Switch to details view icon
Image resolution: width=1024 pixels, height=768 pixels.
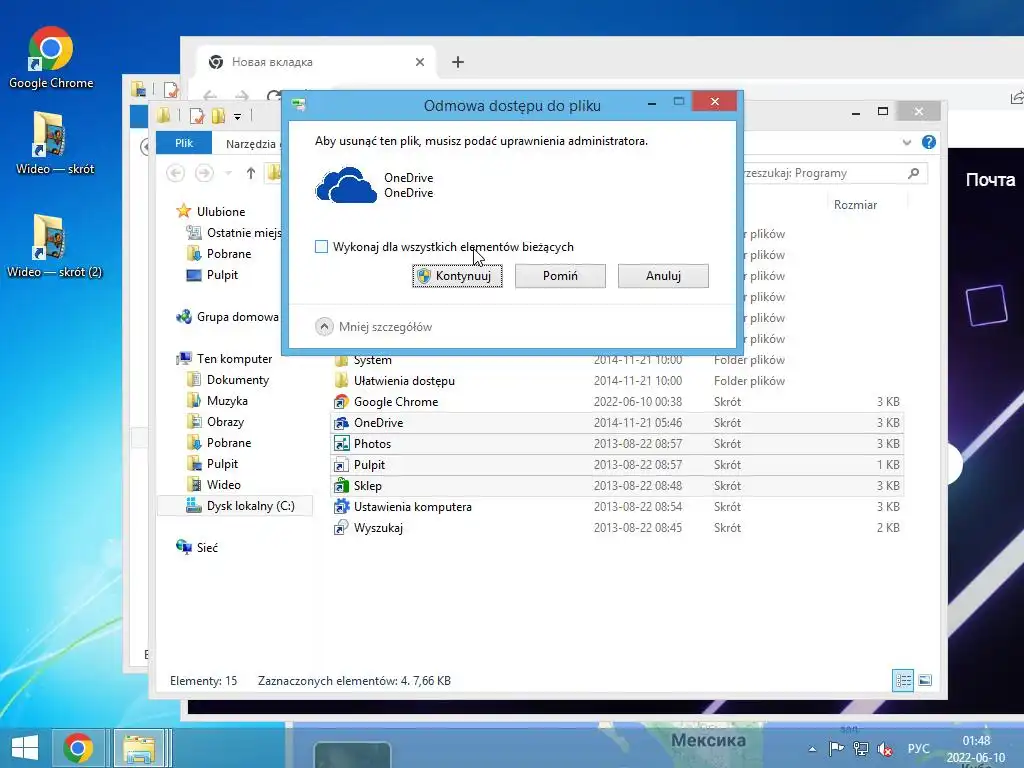(x=903, y=680)
